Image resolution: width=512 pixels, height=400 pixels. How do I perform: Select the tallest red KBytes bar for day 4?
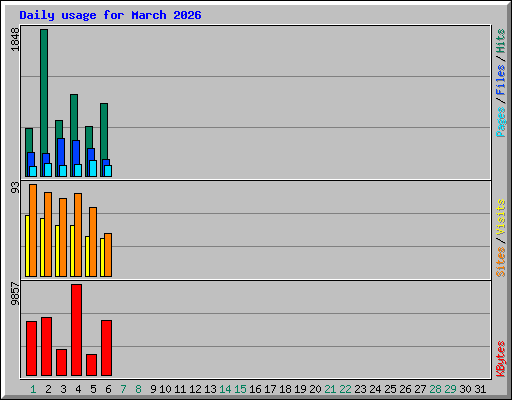tap(76, 330)
